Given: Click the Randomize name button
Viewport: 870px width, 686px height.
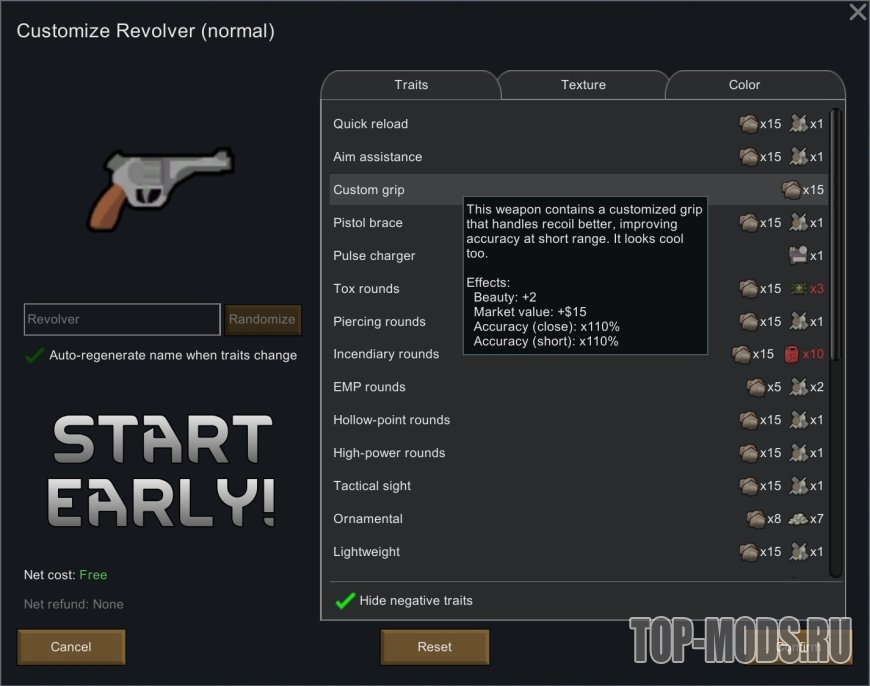Looking at the screenshot, I should point(263,319).
